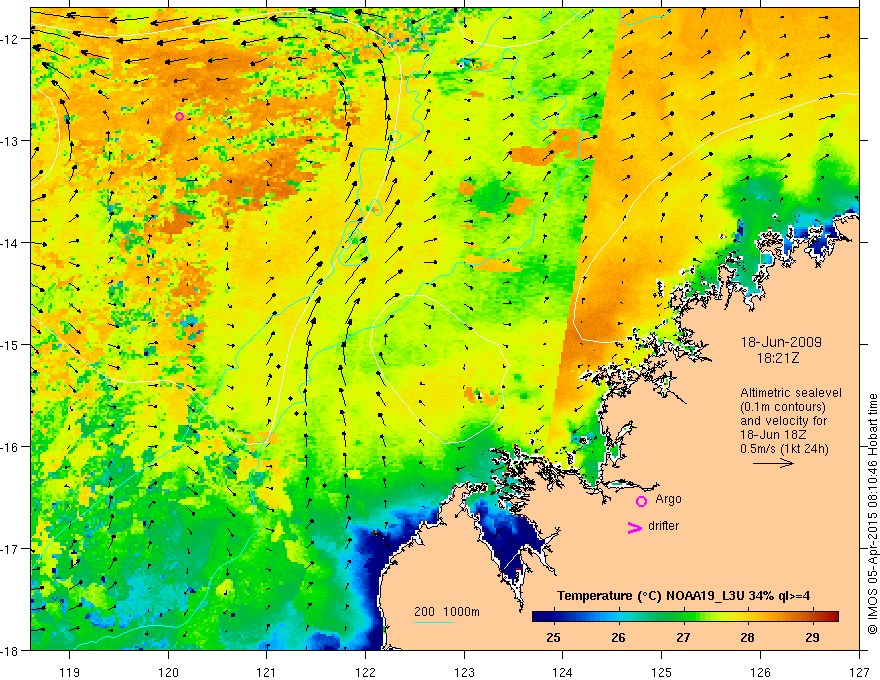Click the '18-Jun-2009' date label
The image size is (880, 680).
coord(781,342)
